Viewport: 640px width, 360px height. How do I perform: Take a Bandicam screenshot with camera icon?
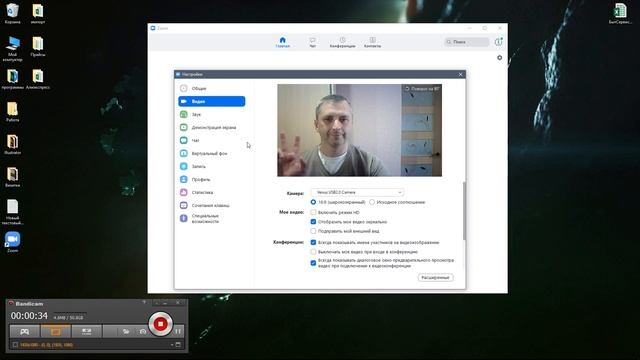pos(142,331)
